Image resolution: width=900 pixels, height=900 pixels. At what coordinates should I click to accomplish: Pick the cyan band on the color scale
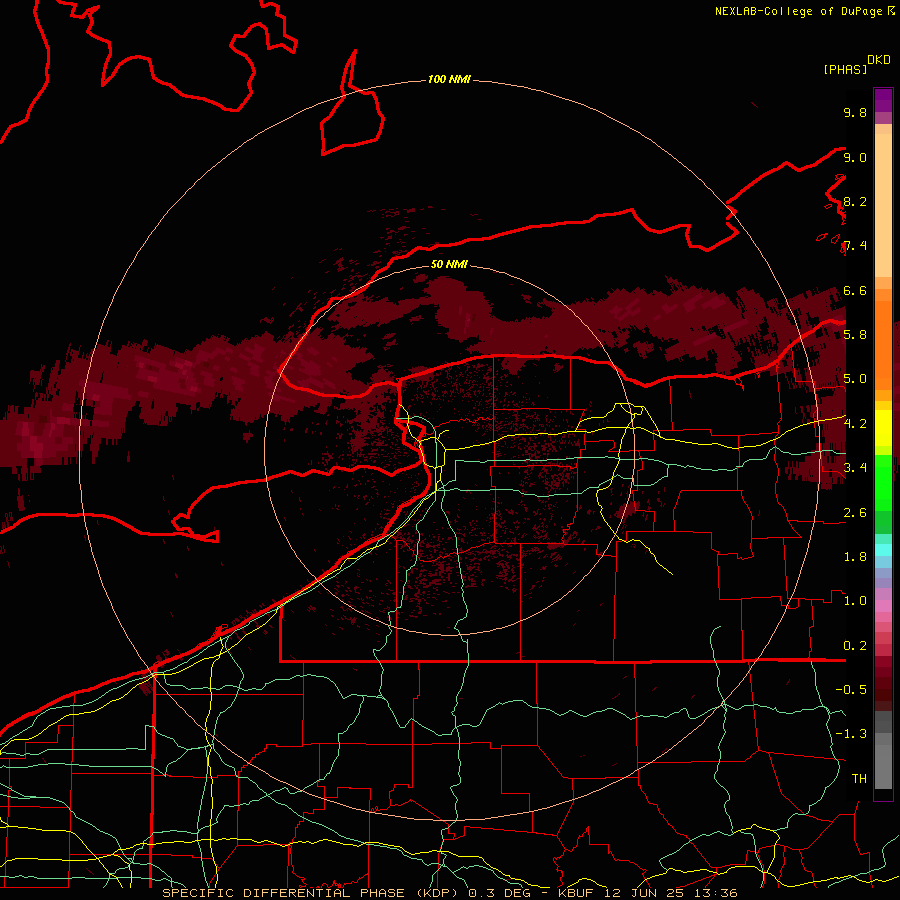click(x=883, y=549)
